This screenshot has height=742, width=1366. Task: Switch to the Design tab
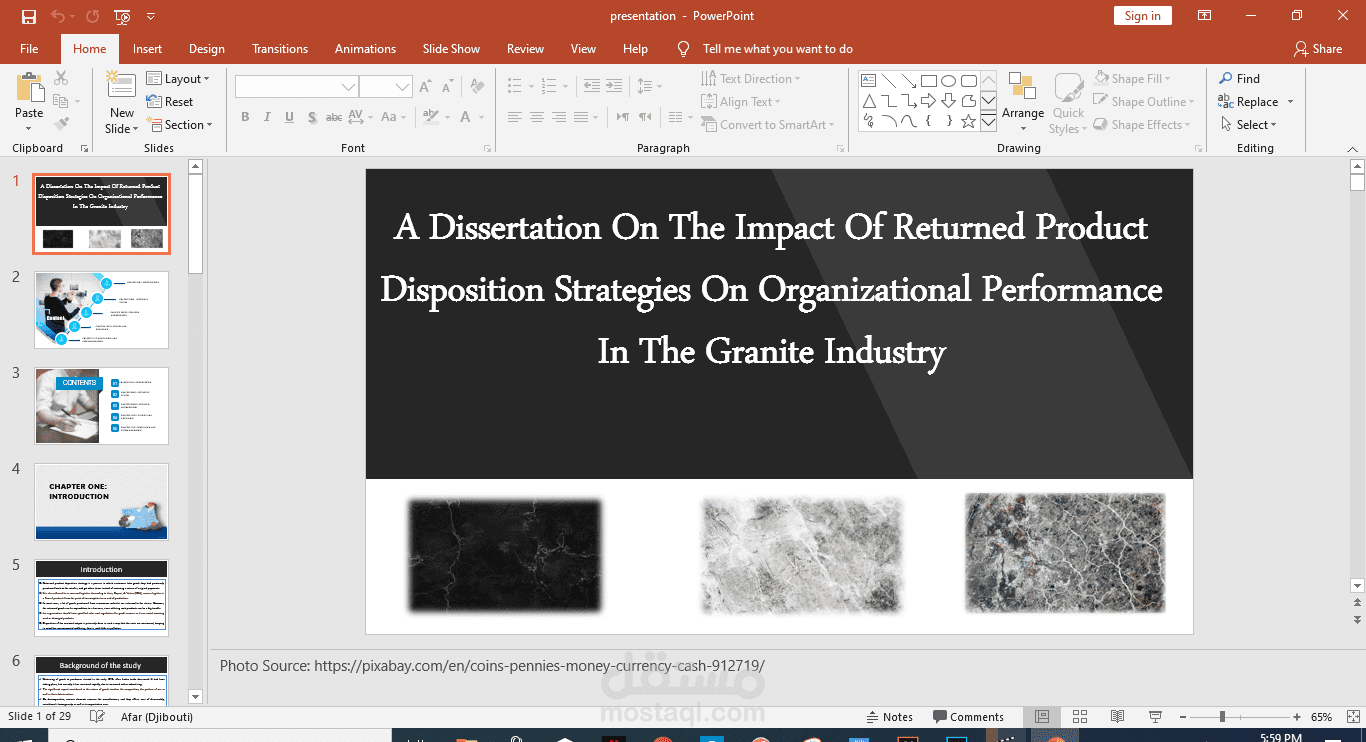pos(207,49)
